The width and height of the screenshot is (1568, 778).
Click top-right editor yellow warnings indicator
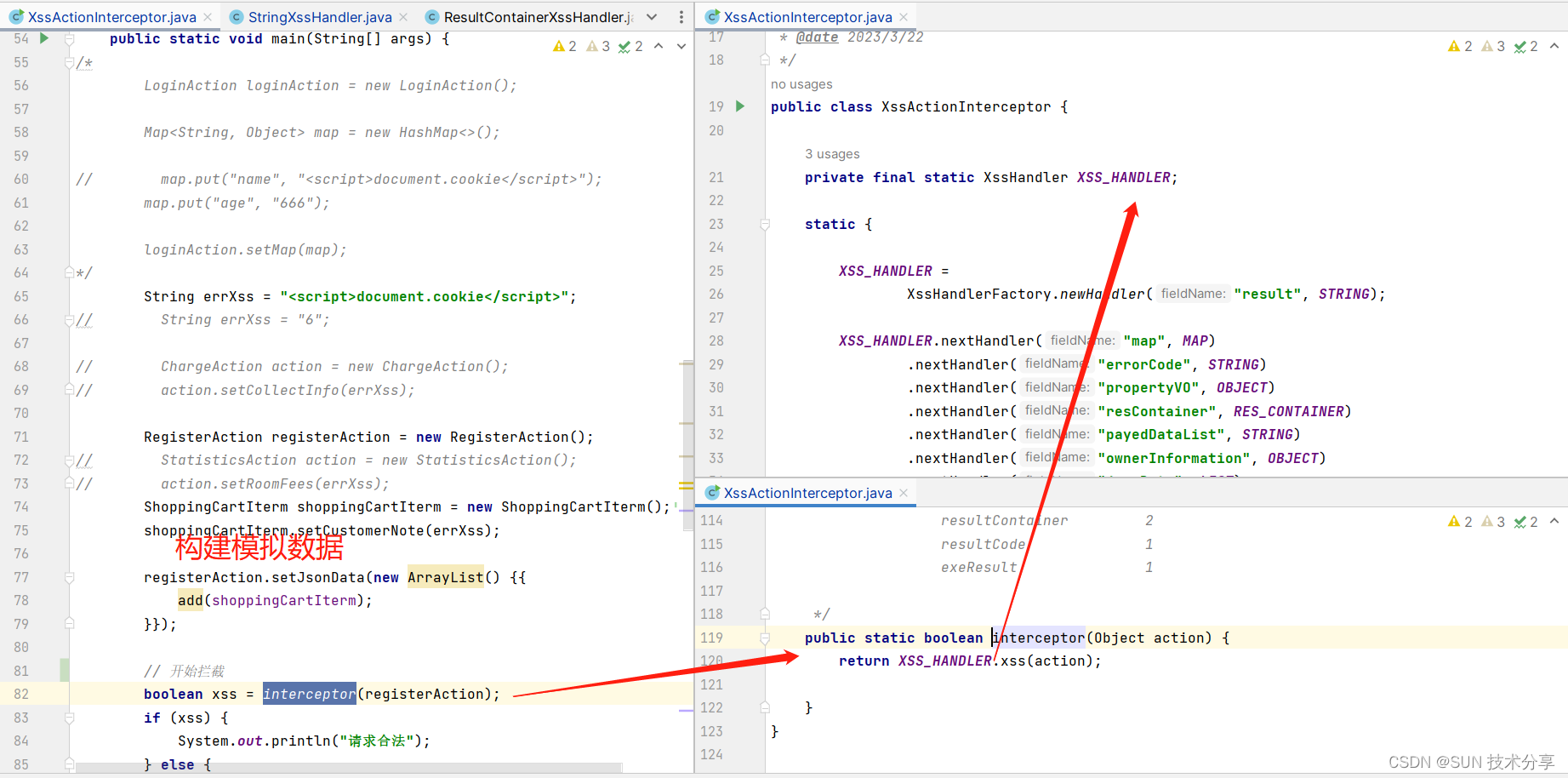[1460, 46]
